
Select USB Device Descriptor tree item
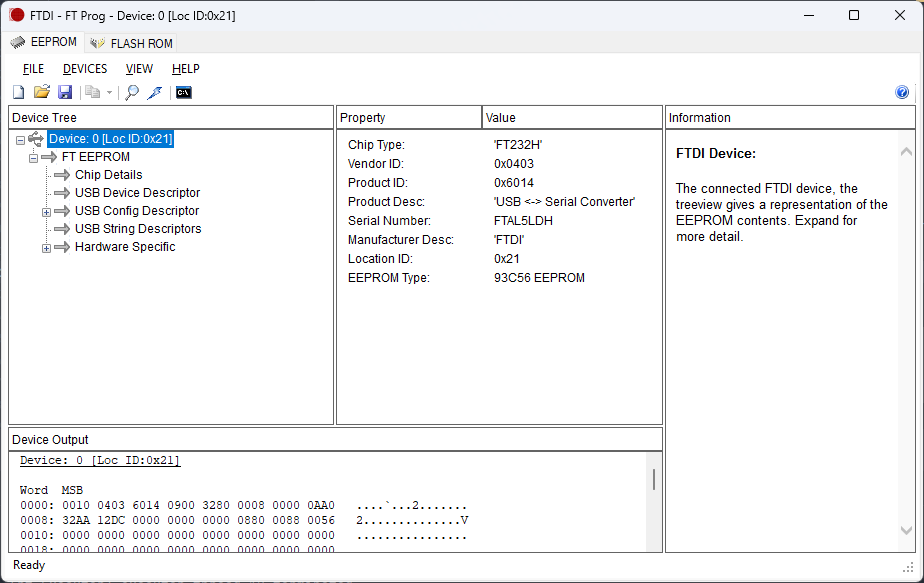click(137, 193)
